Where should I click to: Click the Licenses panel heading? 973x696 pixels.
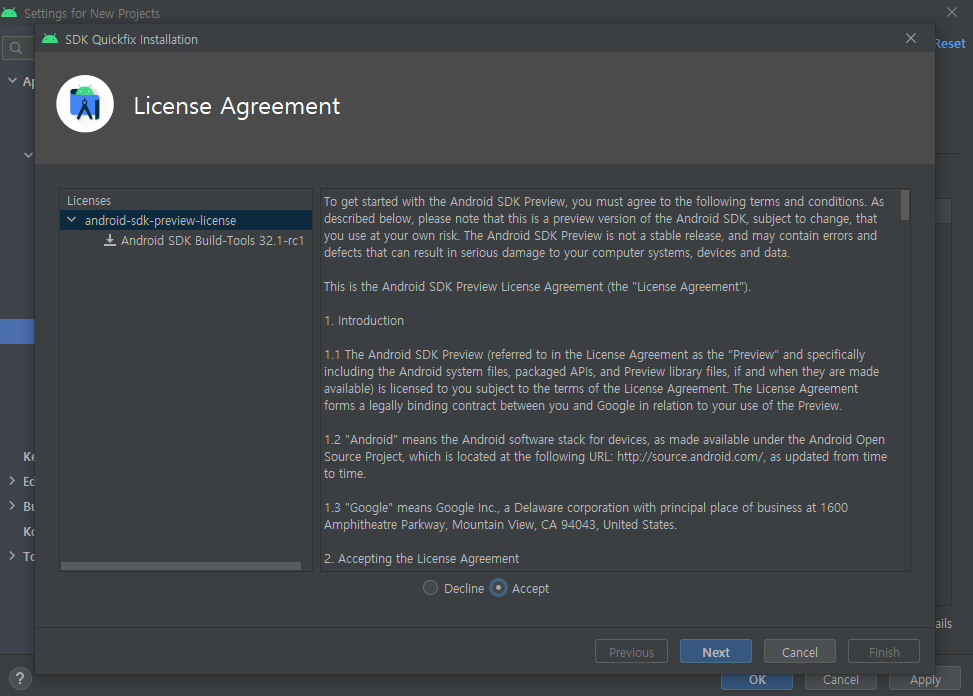pyautogui.click(x=89, y=201)
